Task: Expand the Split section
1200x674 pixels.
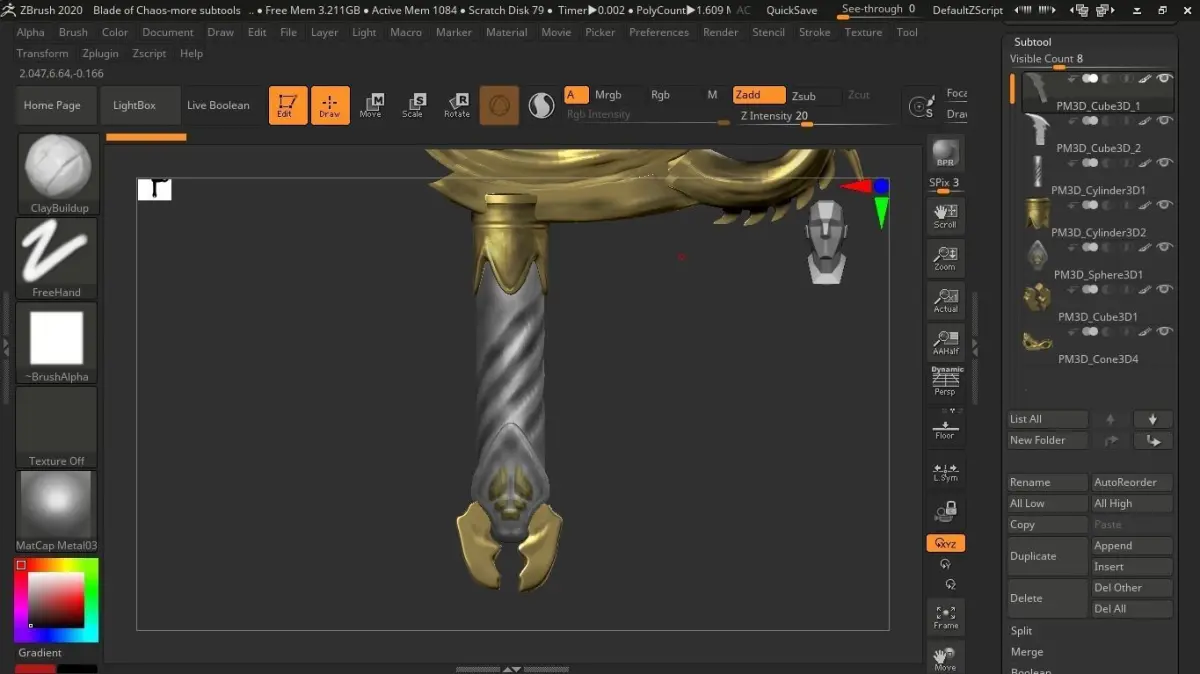Action: tap(1021, 631)
